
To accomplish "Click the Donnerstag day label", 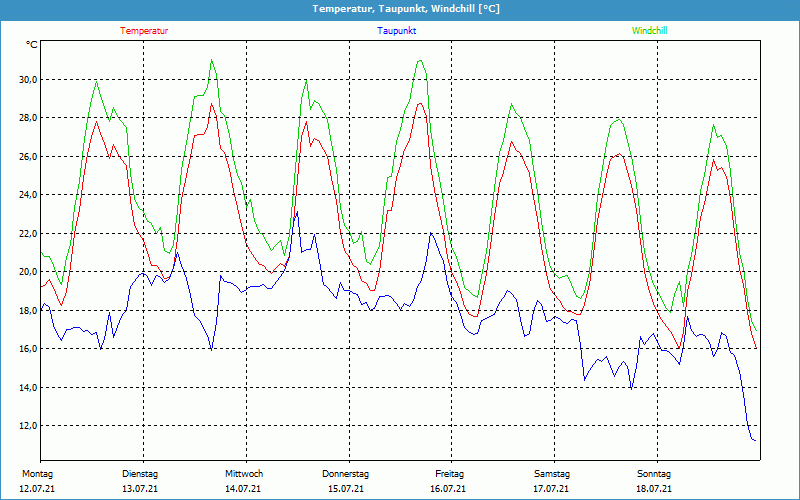I will (x=345, y=474).
